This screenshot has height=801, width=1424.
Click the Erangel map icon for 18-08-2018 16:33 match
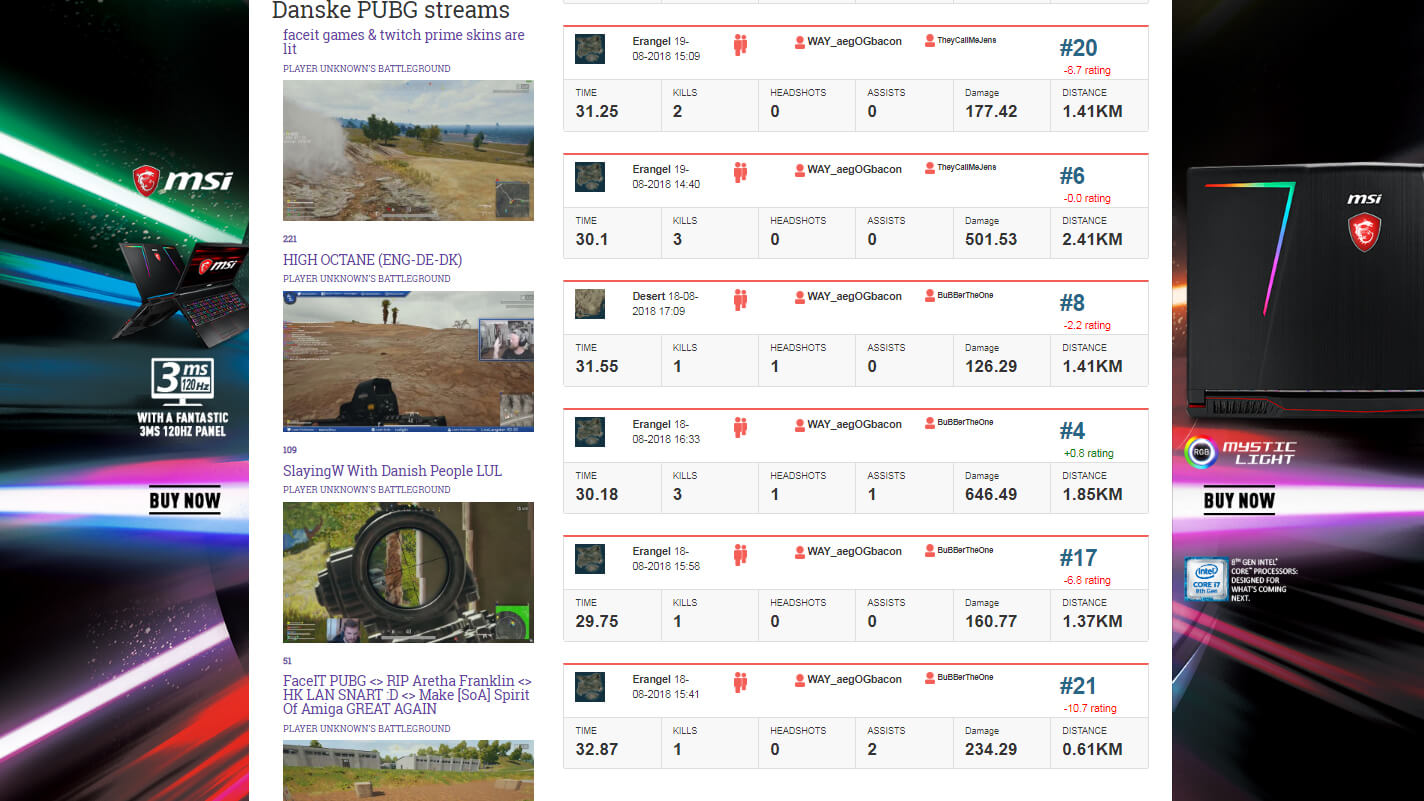(590, 432)
